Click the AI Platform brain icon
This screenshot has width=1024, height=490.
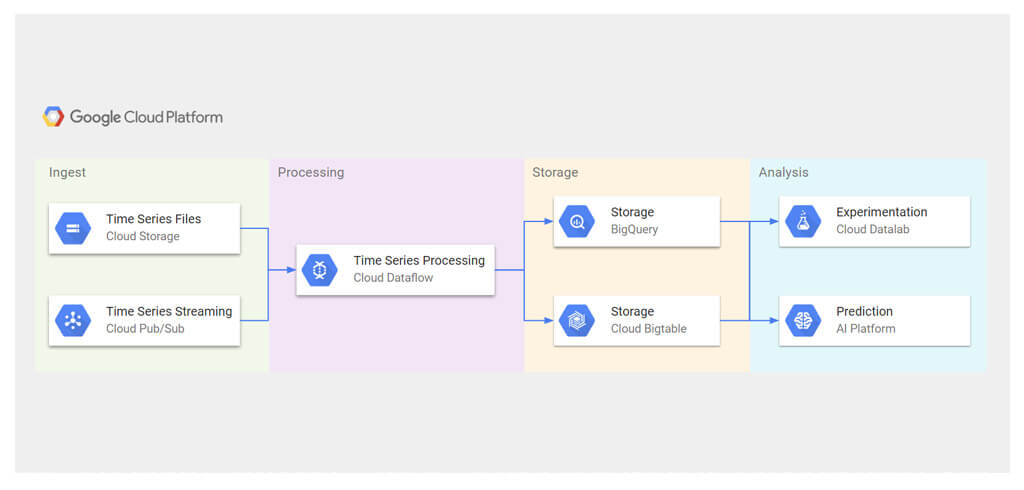[803, 321]
